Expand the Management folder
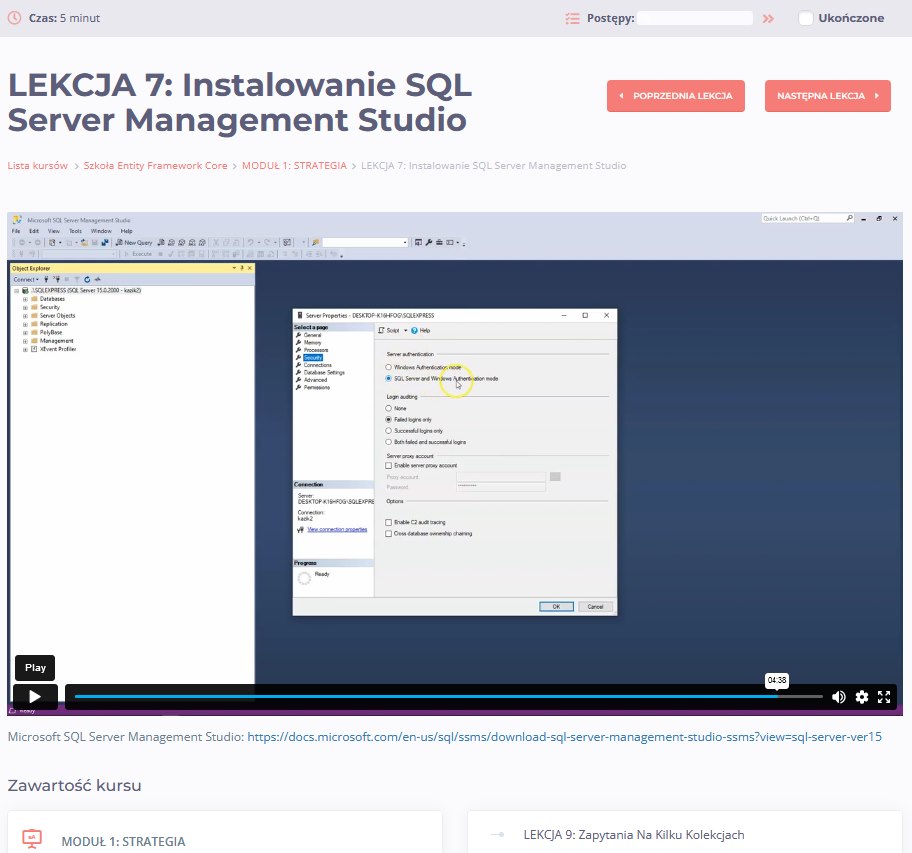Screen dimensions: 912x853 pos(25,341)
